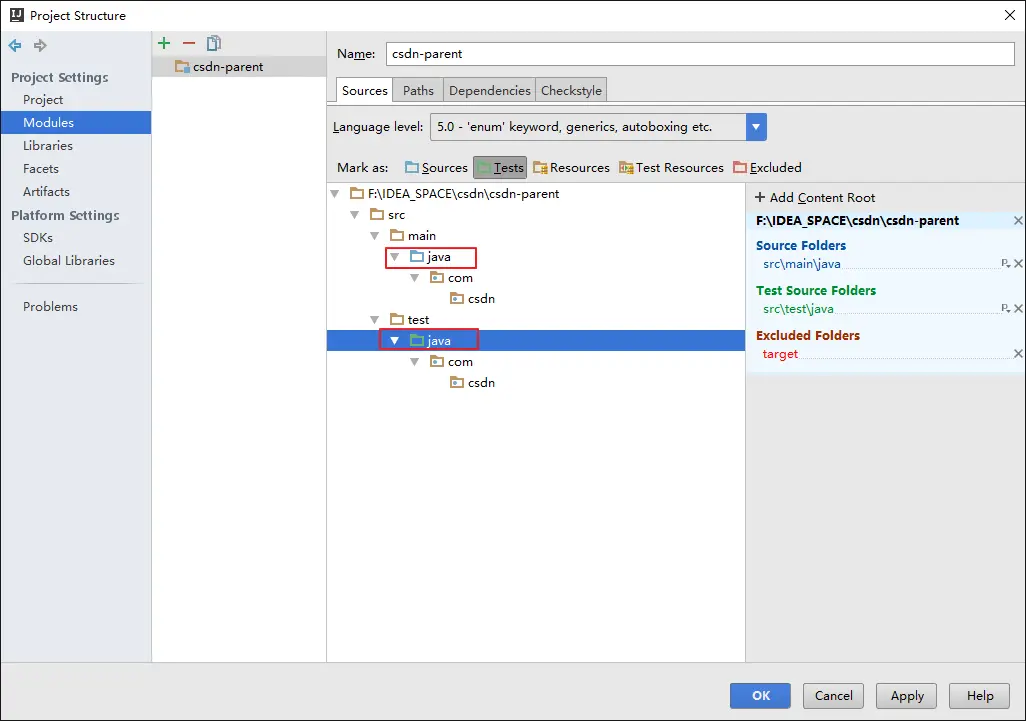Screen dimensions: 1026x721
Task: Collapse the com folder under main java
Action: pos(414,278)
